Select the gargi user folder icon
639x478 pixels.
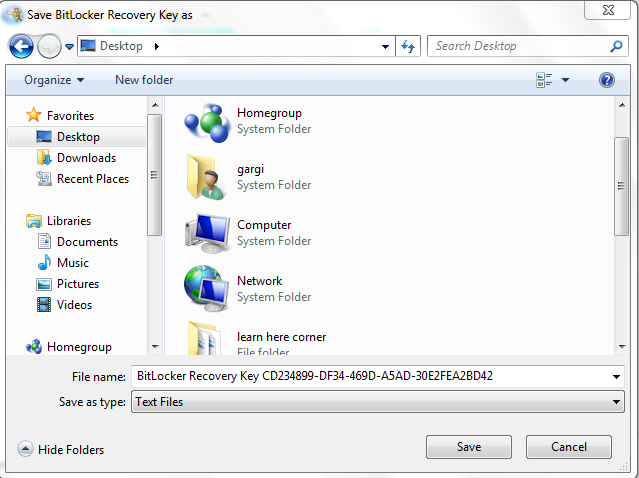pyautogui.click(x=206, y=178)
